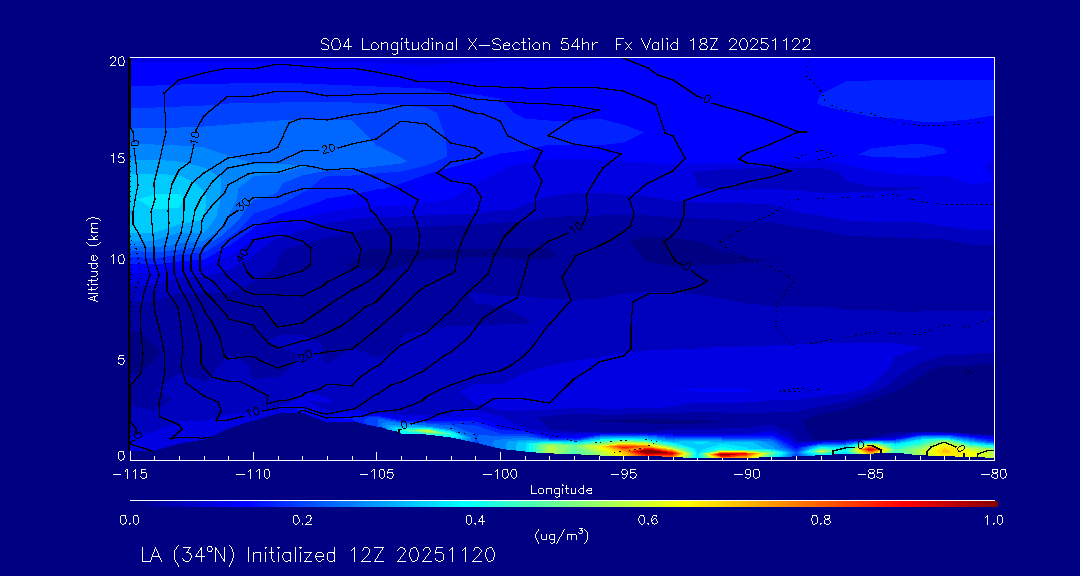Click the "20" contour label near 5 km altitude

coord(307,356)
